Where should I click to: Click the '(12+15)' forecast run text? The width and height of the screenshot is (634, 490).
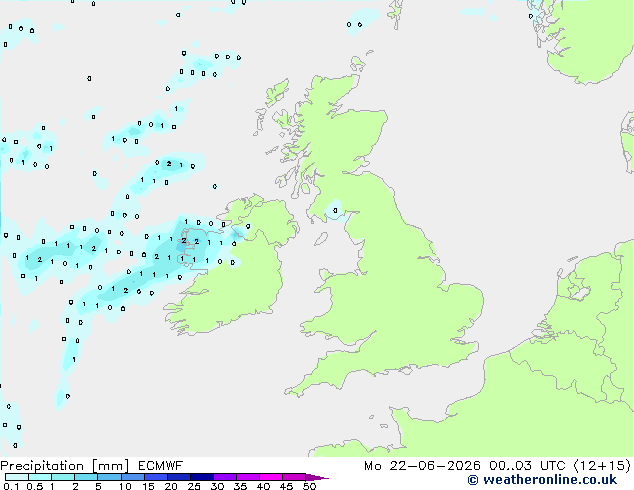(x=602, y=466)
